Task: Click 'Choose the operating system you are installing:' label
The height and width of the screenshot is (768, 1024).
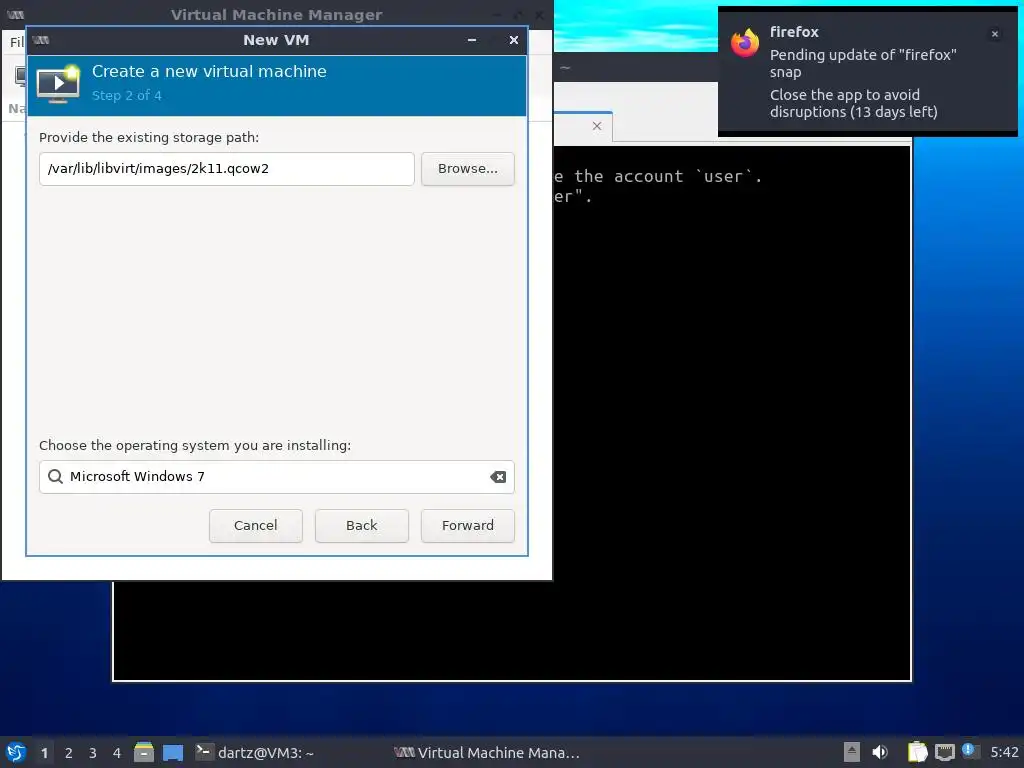Action: click(195, 445)
